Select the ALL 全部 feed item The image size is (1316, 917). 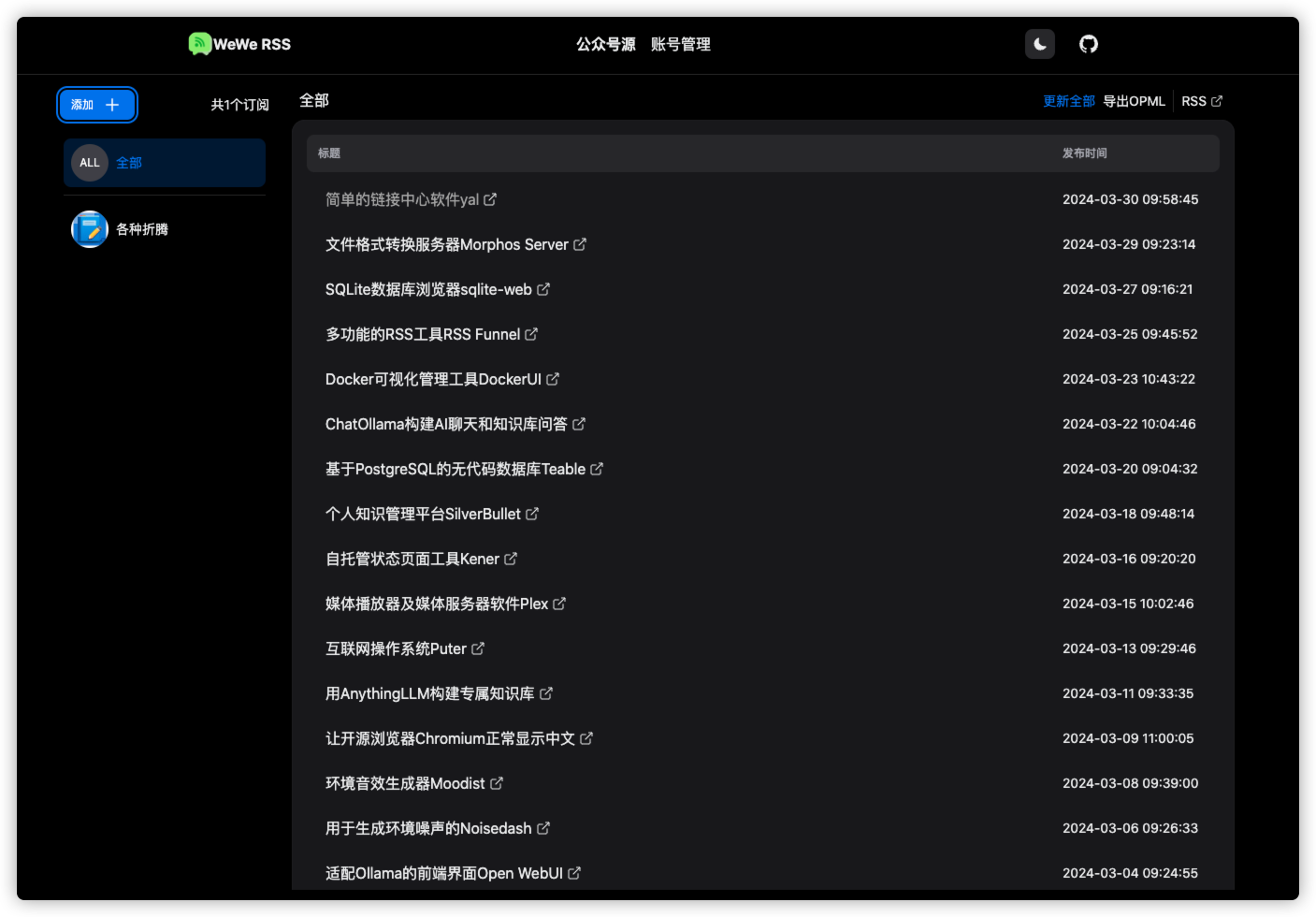point(165,163)
